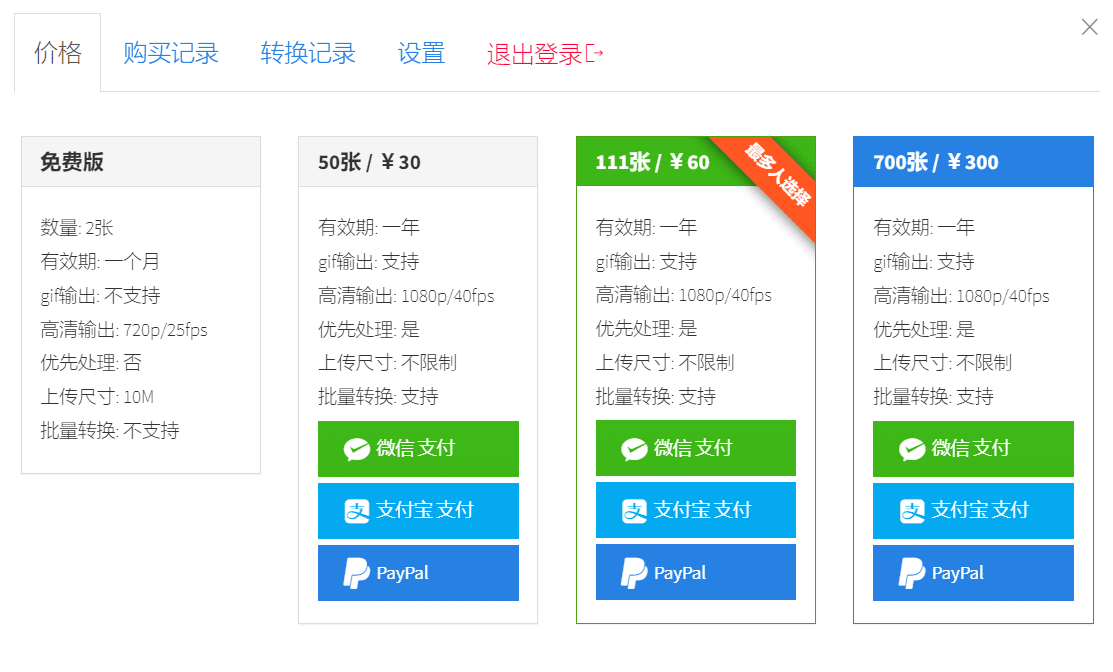This screenshot has width=1113, height=672.
Task: Pay with 支付宝支付 on the 700张 plan
Action: 973,510
